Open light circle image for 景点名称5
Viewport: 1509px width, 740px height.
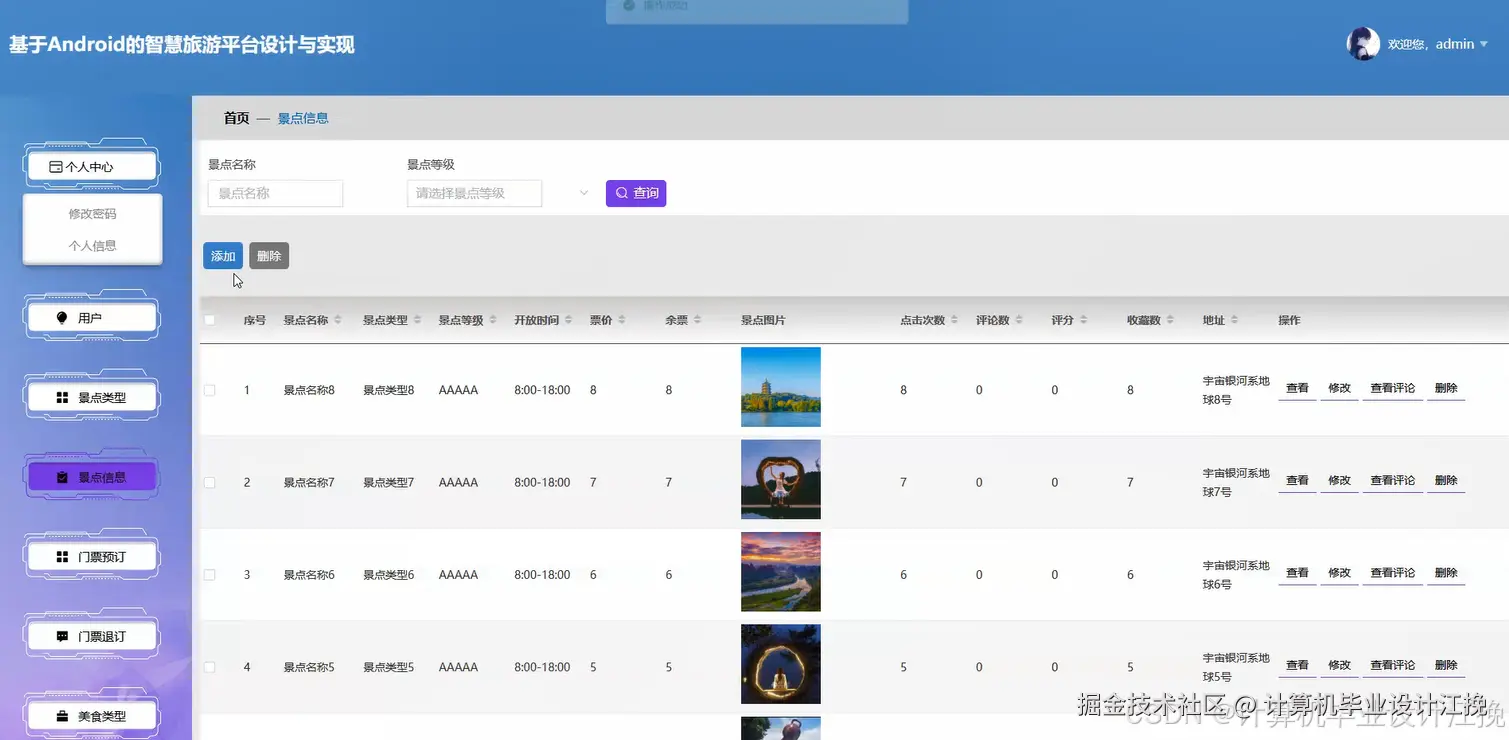point(781,664)
